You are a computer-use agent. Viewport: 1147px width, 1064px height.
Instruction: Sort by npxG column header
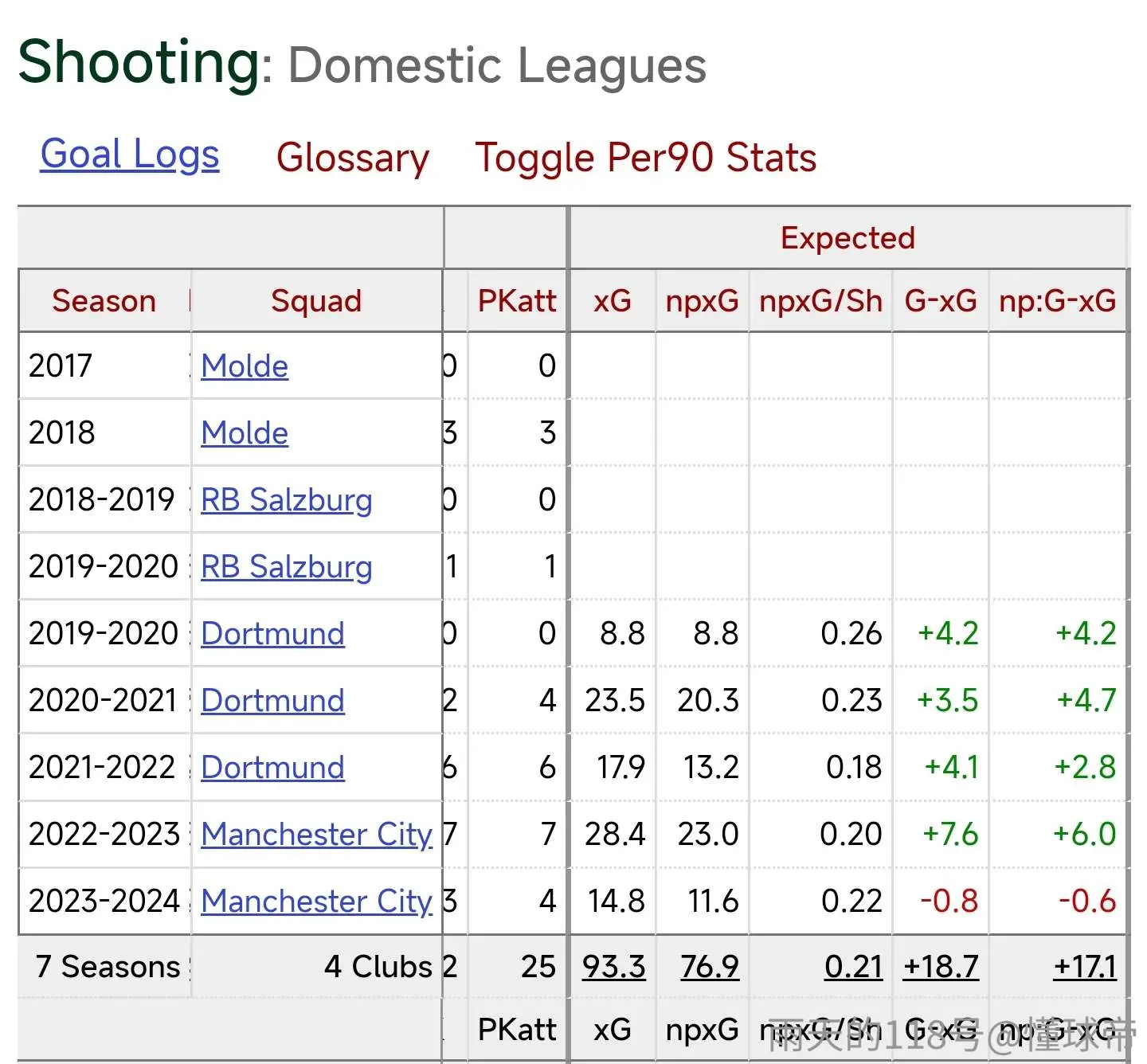click(x=702, y=302)
